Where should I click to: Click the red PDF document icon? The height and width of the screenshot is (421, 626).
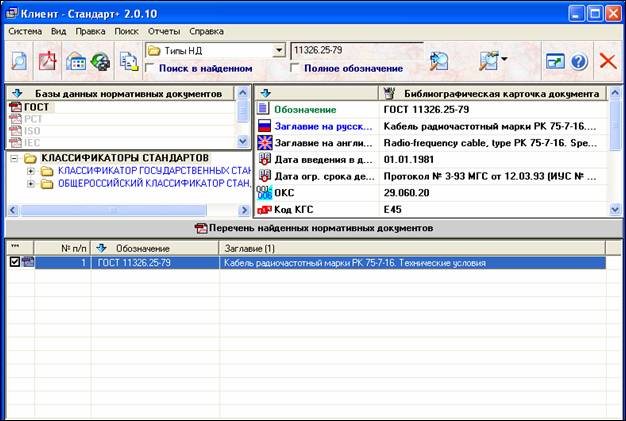pyautogui.click(x=47, y=61)
